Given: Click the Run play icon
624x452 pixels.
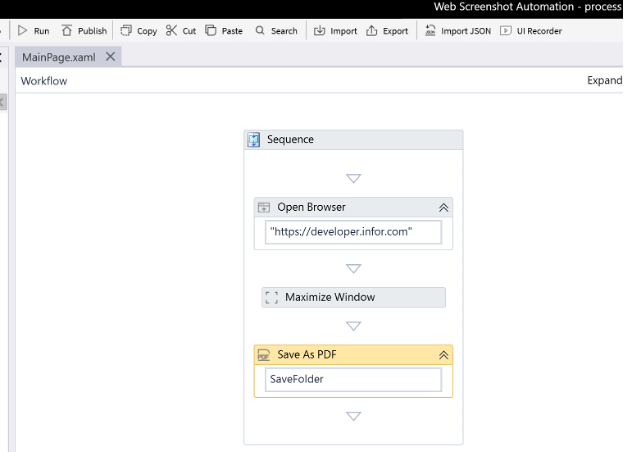Looking at the screenshot, I should pos(23,31).
